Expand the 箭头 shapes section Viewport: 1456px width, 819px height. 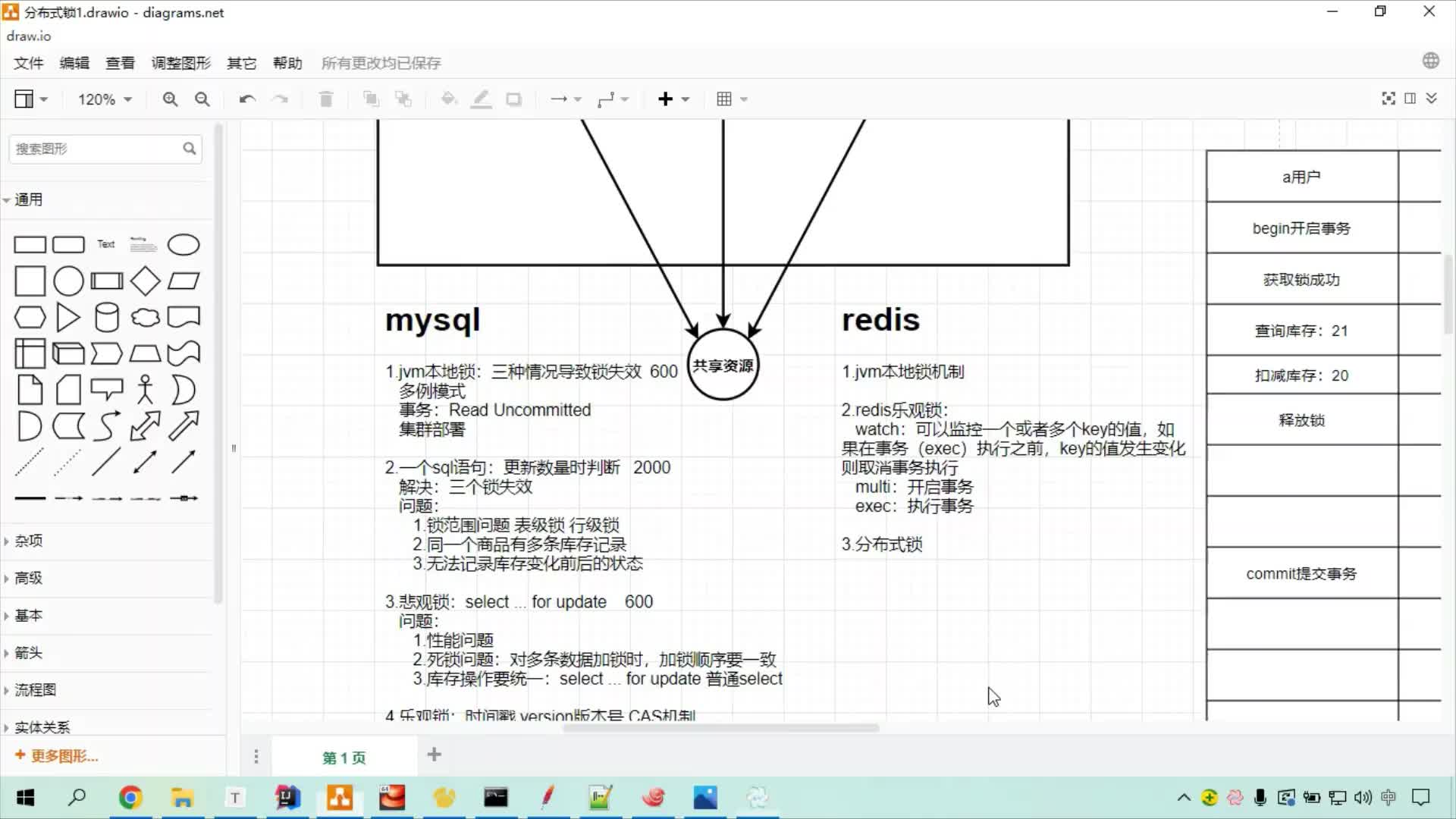click(x=105, y=652)
